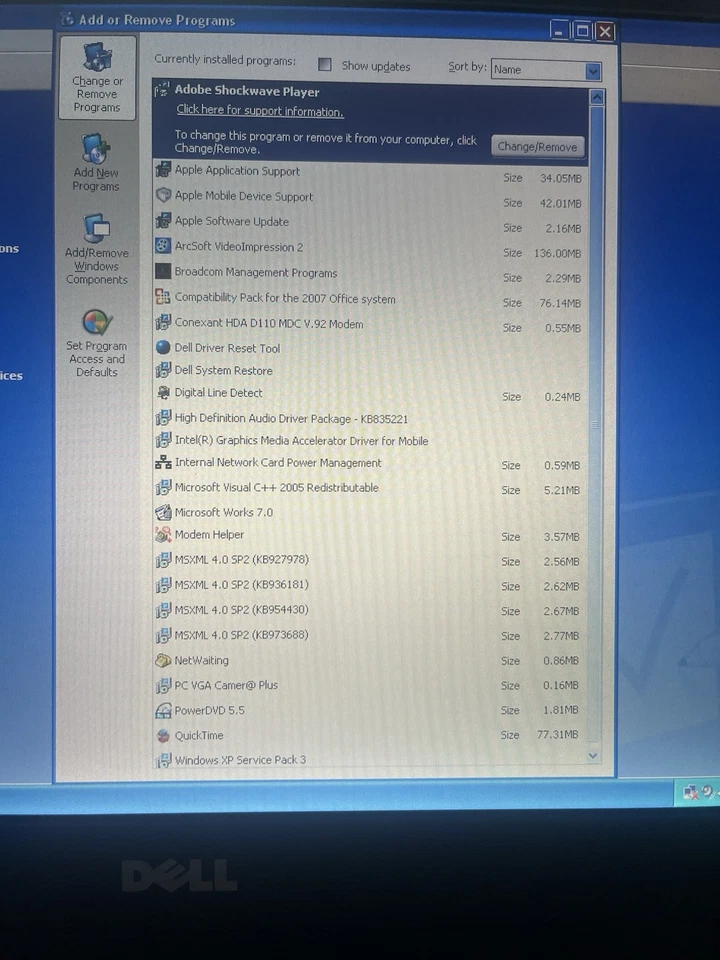Click the Broadcom Management Programs icon

tap(163, 271)
